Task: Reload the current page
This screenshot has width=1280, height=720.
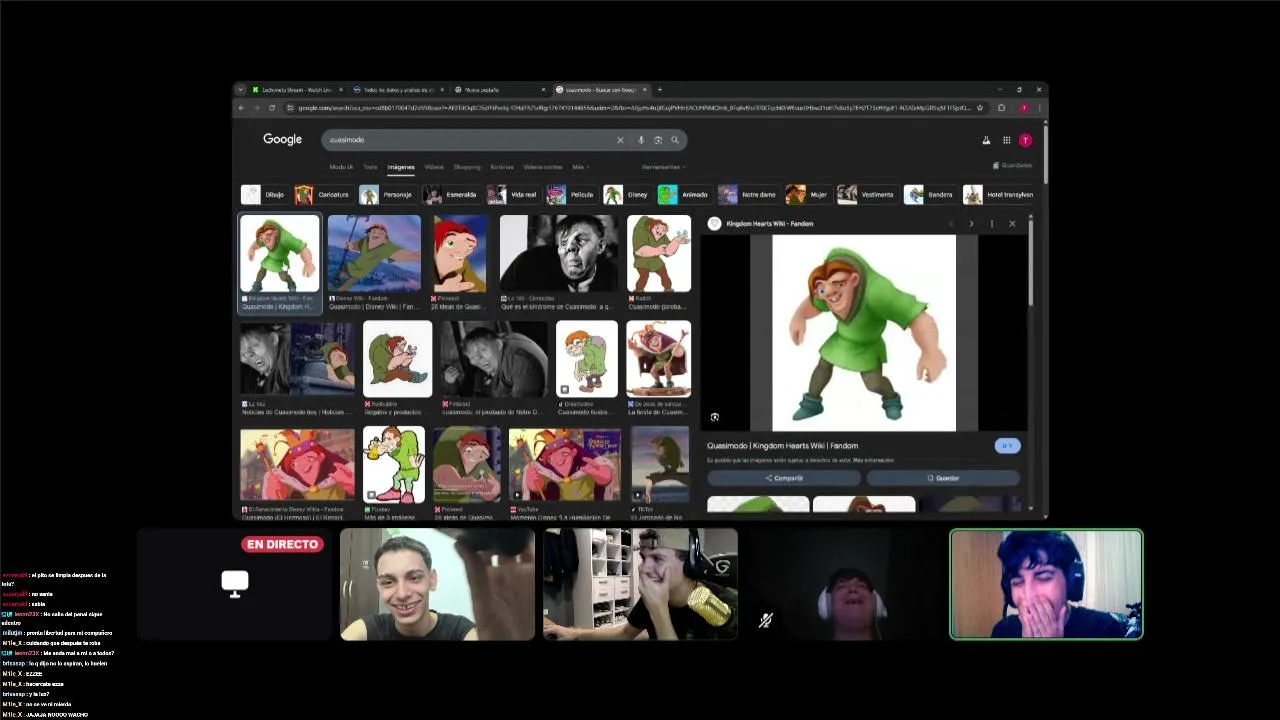Action: 272,108
